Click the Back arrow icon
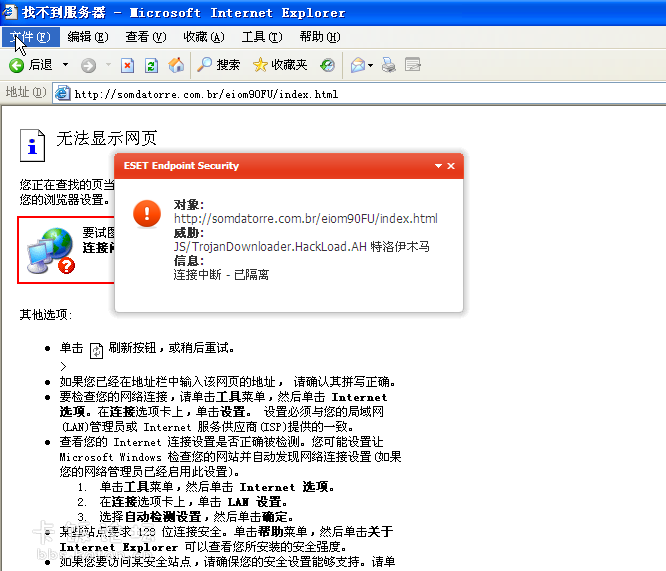This screenshot has height=571, width=666. tap(17, 65)
